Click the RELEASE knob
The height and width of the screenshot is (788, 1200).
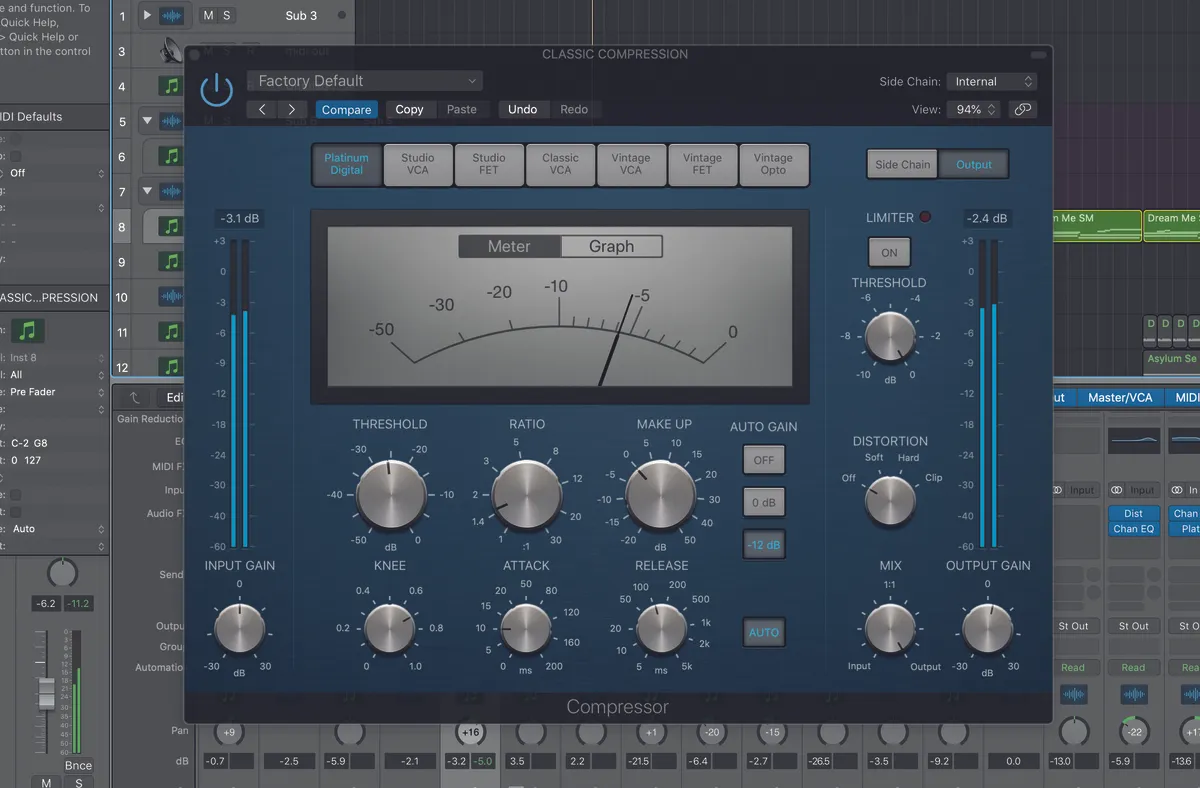tap(661, 628)
